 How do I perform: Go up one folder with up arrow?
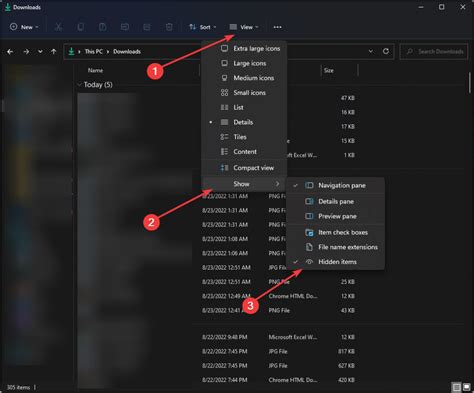pyautogui.click(x=53, y=52)
